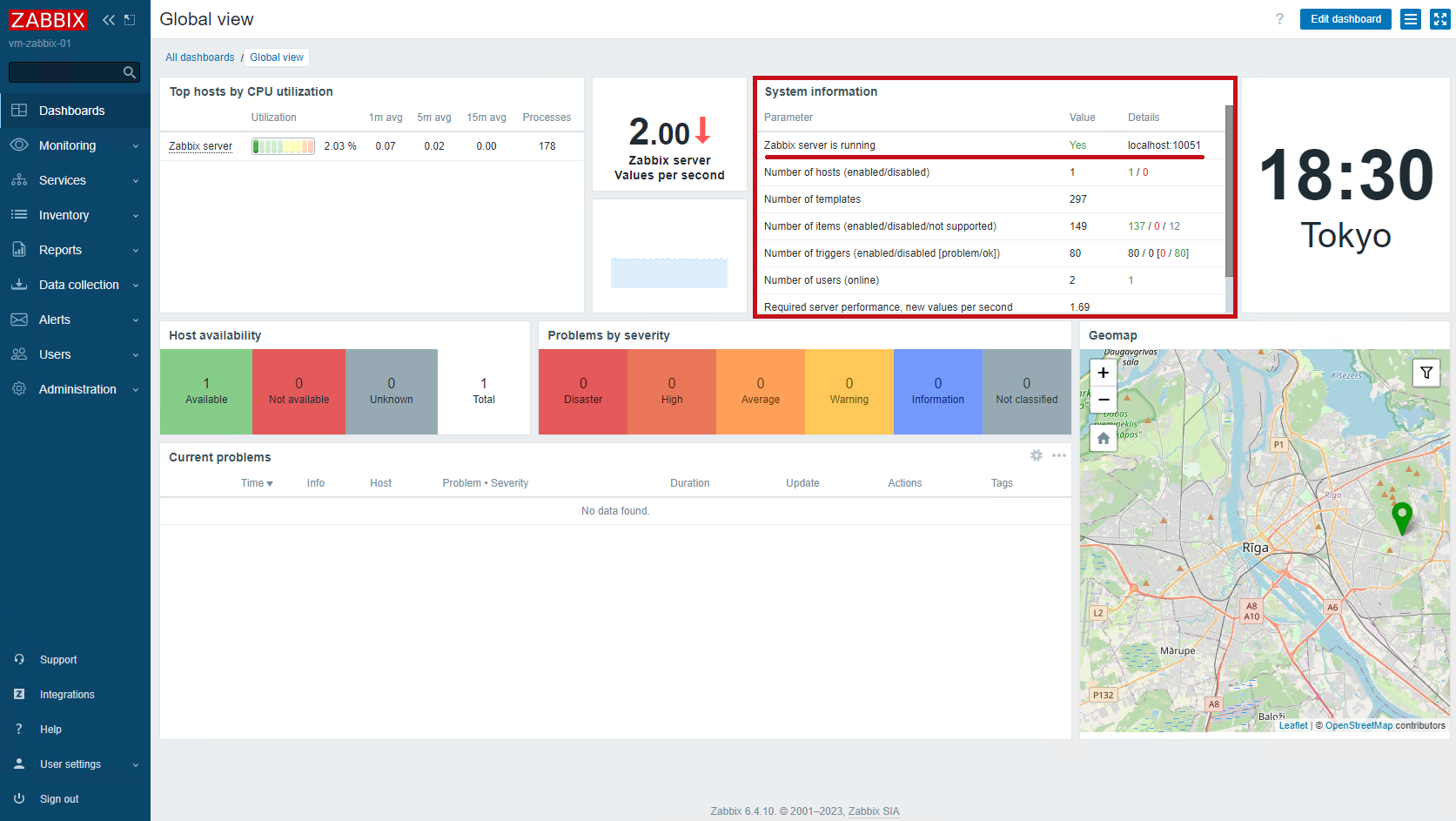Screen dimensions: 1456x821
Task: Click the User settings person icon
Action: click(19, 764)
